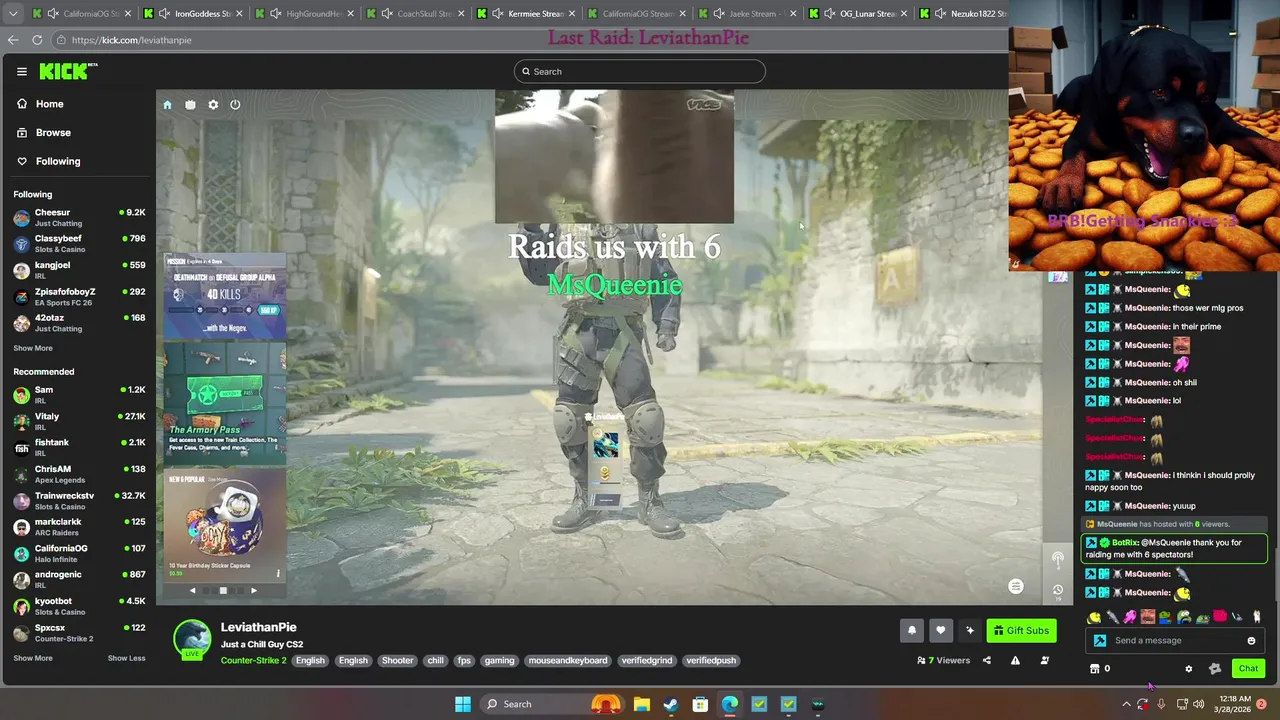Open Cheesur's channel in Following
This screenshot has width=1280, height=720.
tap(79, 217)
